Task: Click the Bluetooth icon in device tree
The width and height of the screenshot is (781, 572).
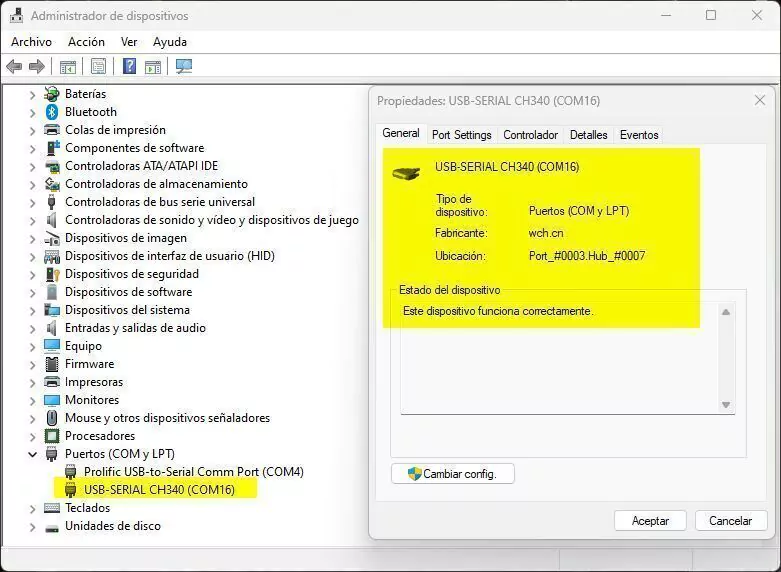Action: (52, 112)
